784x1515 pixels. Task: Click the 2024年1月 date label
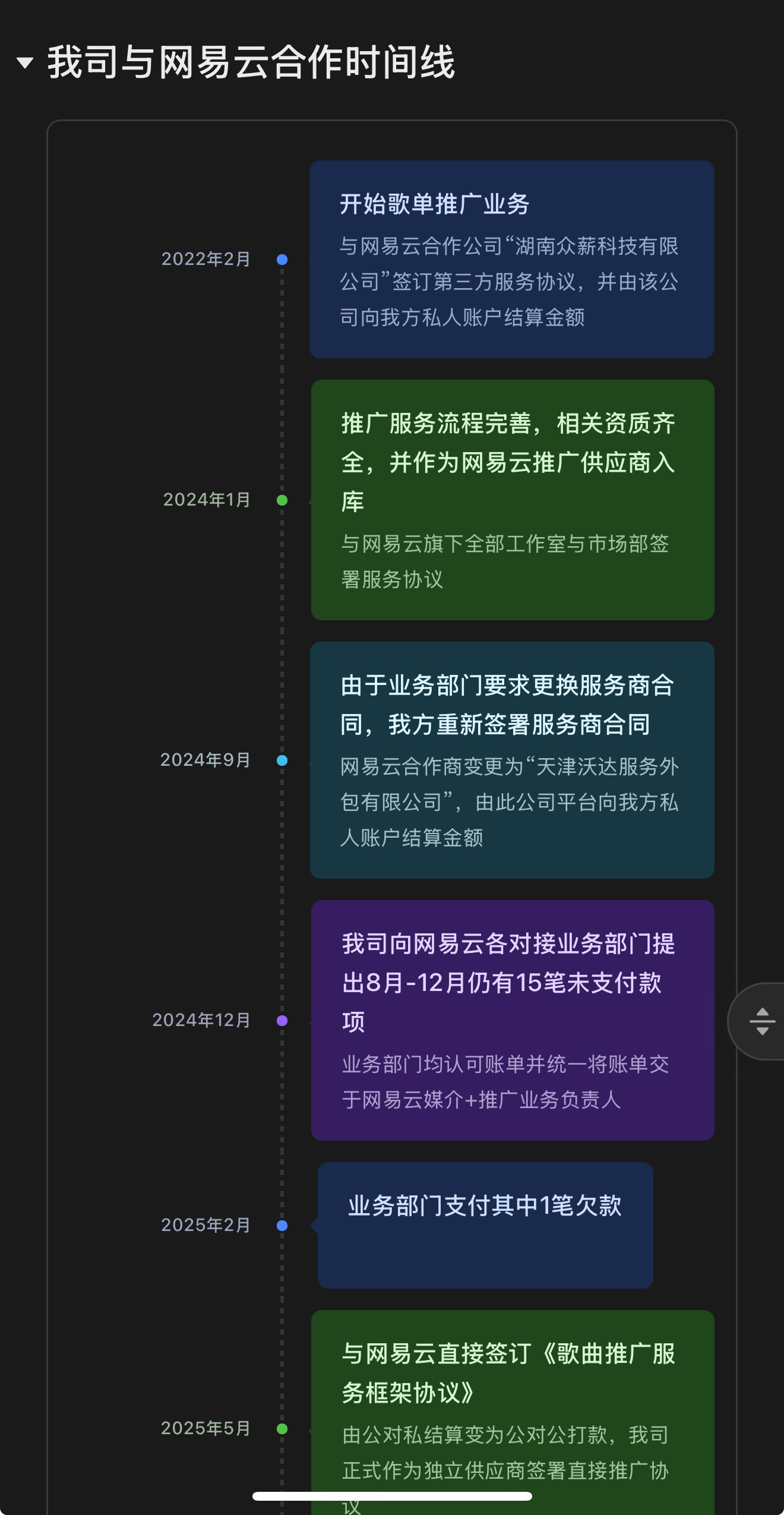207,500
